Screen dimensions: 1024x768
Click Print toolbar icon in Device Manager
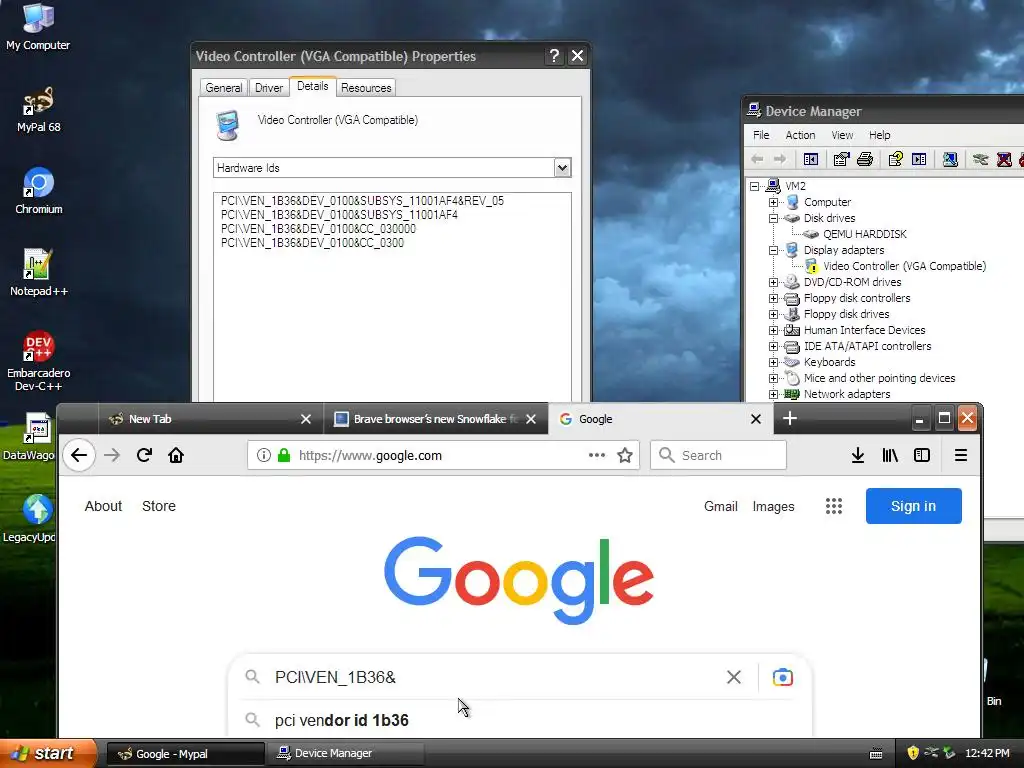865,159
